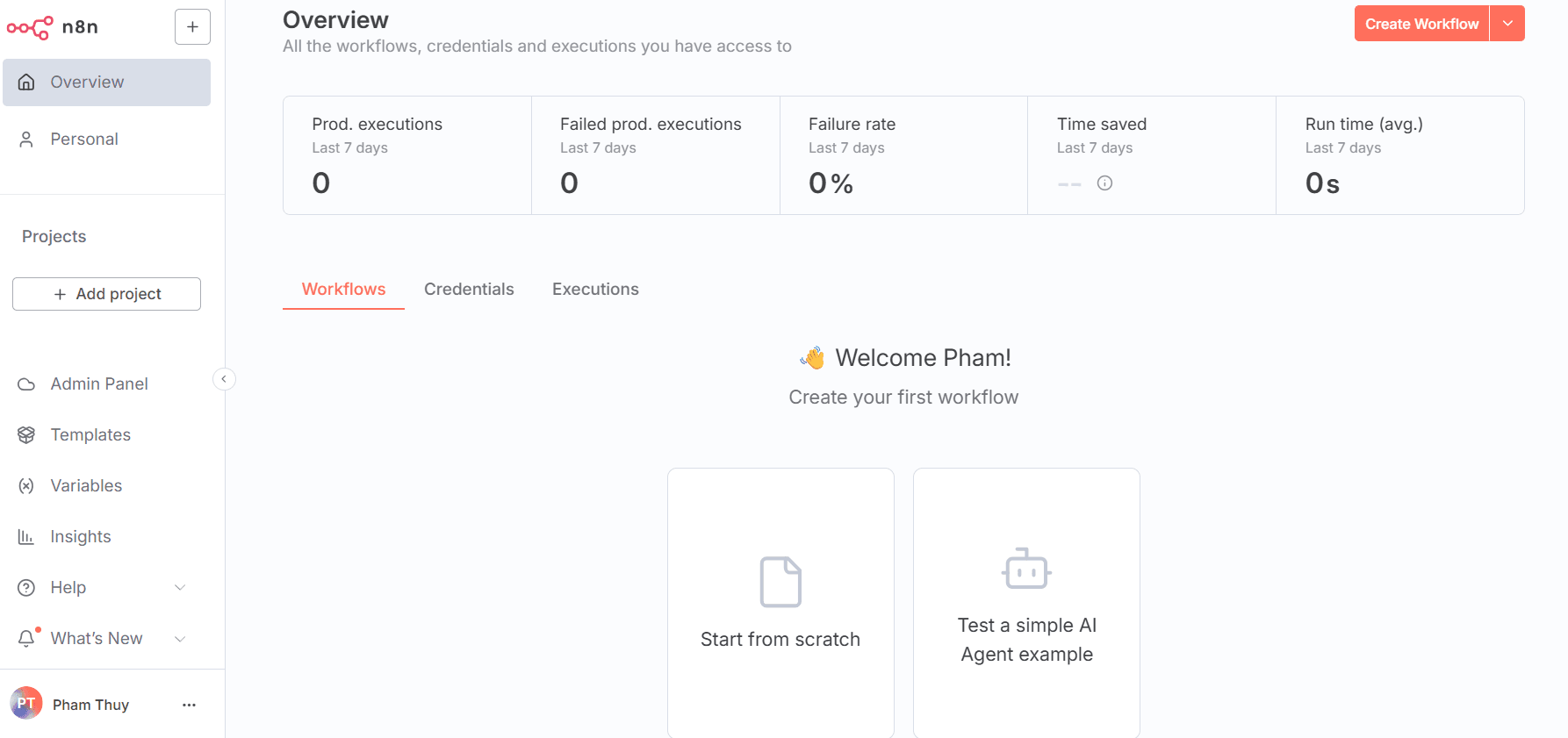The image size is (1568, 738).
Task: Open the three-dot menu beside Pham Thuy
Action: pyautogui.click(x=189, y=705)
